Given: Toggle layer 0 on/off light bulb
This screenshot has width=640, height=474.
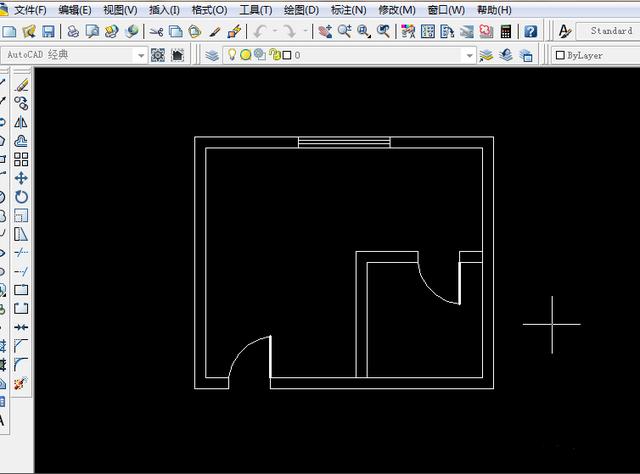Looking at the screenshot, I should click(232, 54).
